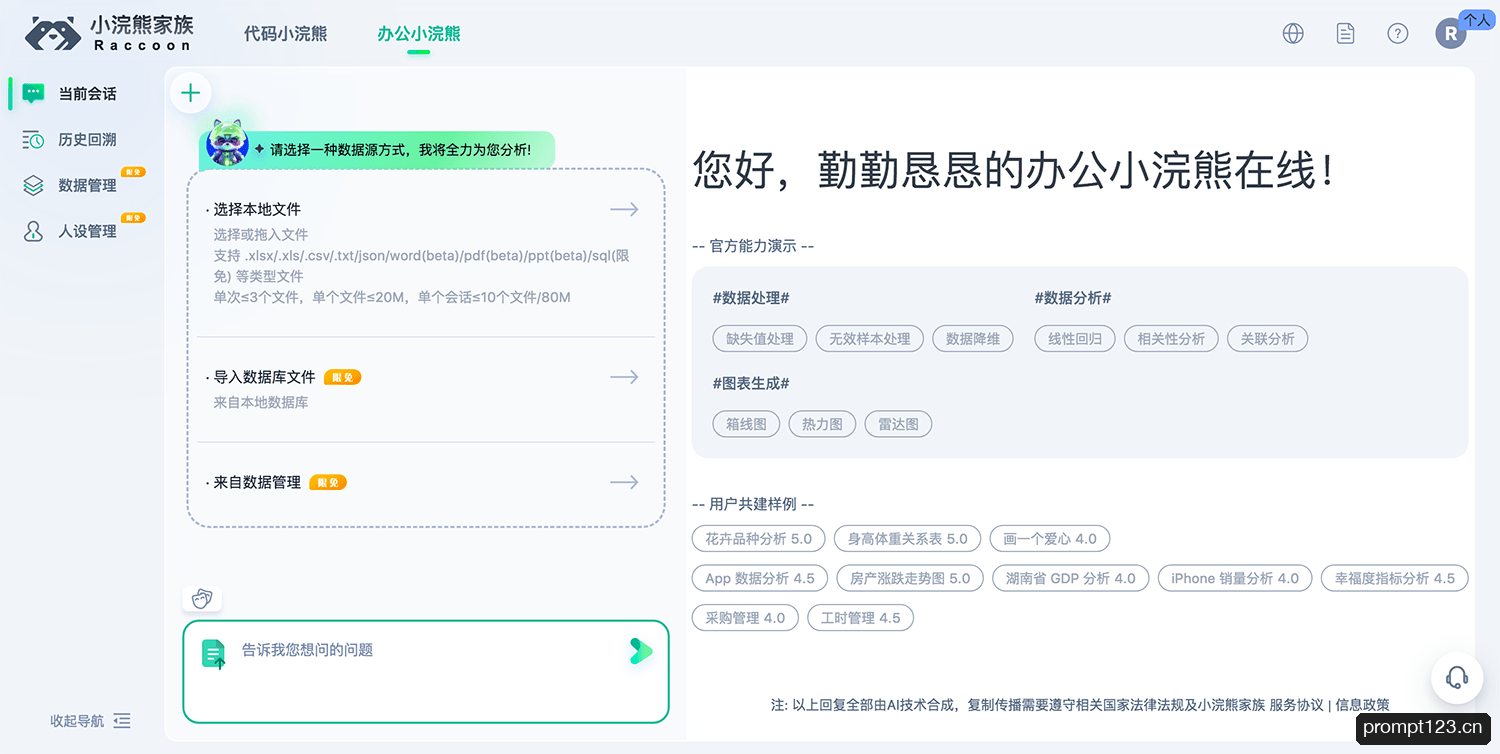Click the 限免 badge beside 来自数据管理
Image resolution: width=1500 pixels, height=754 pixels.
[x=328, y=482]
